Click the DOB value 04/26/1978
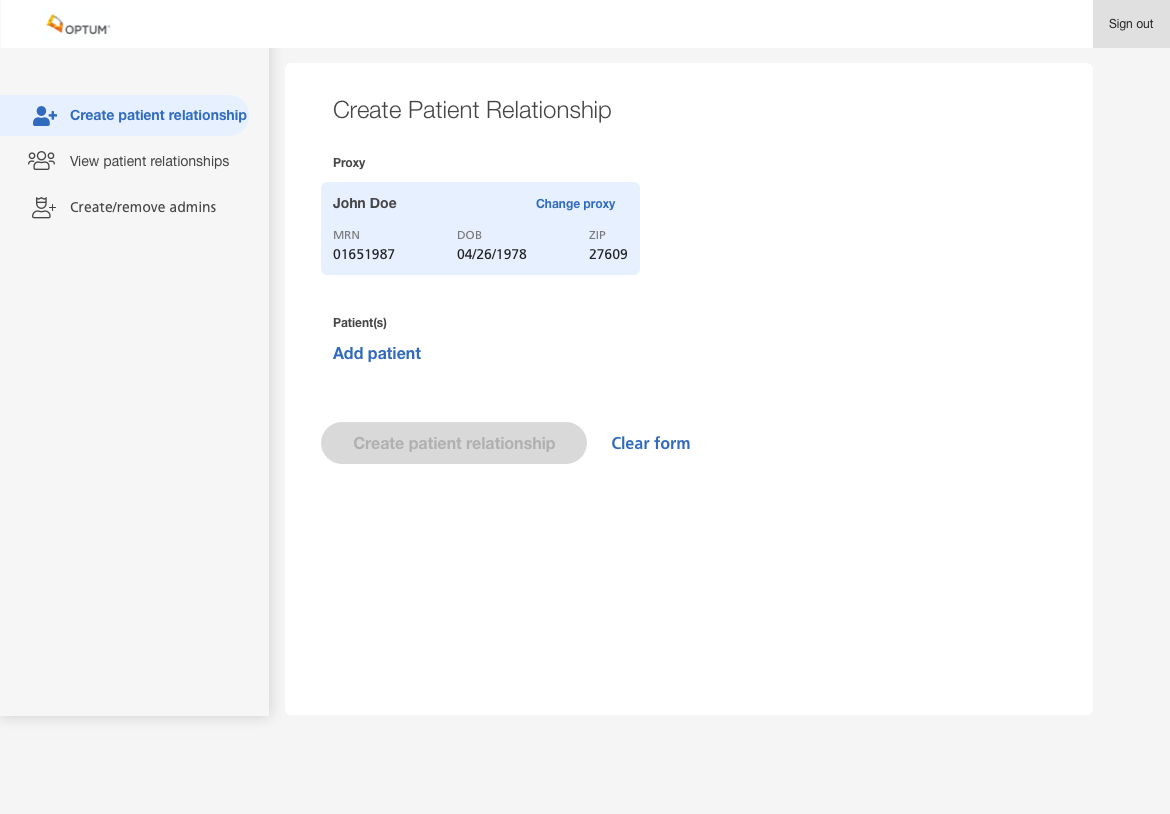 click(x=491, y=254)
